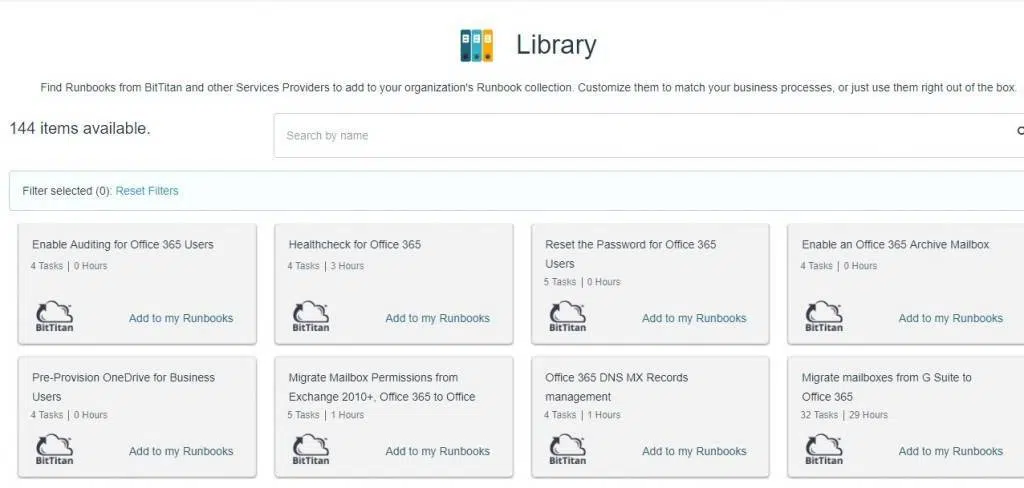Click the Reset Filters link
The image size is (1024, 488).
click(x=147, y=191)
